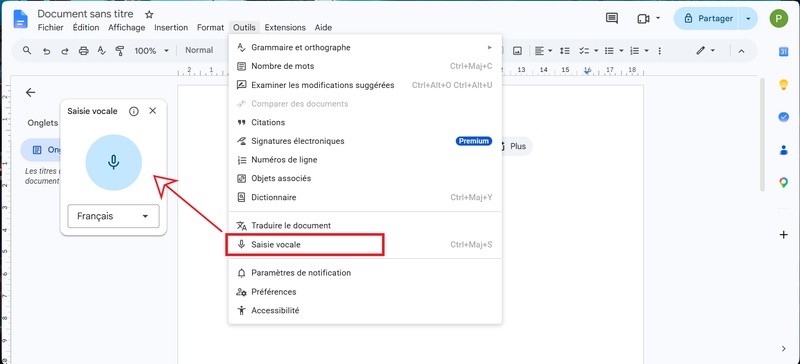This screenshot has width=800, height=364.
Task: Open the Google Tasks side panel
Action: point(783,117)
